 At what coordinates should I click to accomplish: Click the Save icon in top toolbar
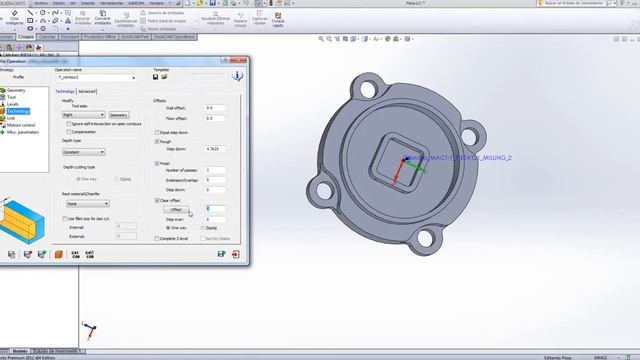pyautogui.click(x=213, y=3)
